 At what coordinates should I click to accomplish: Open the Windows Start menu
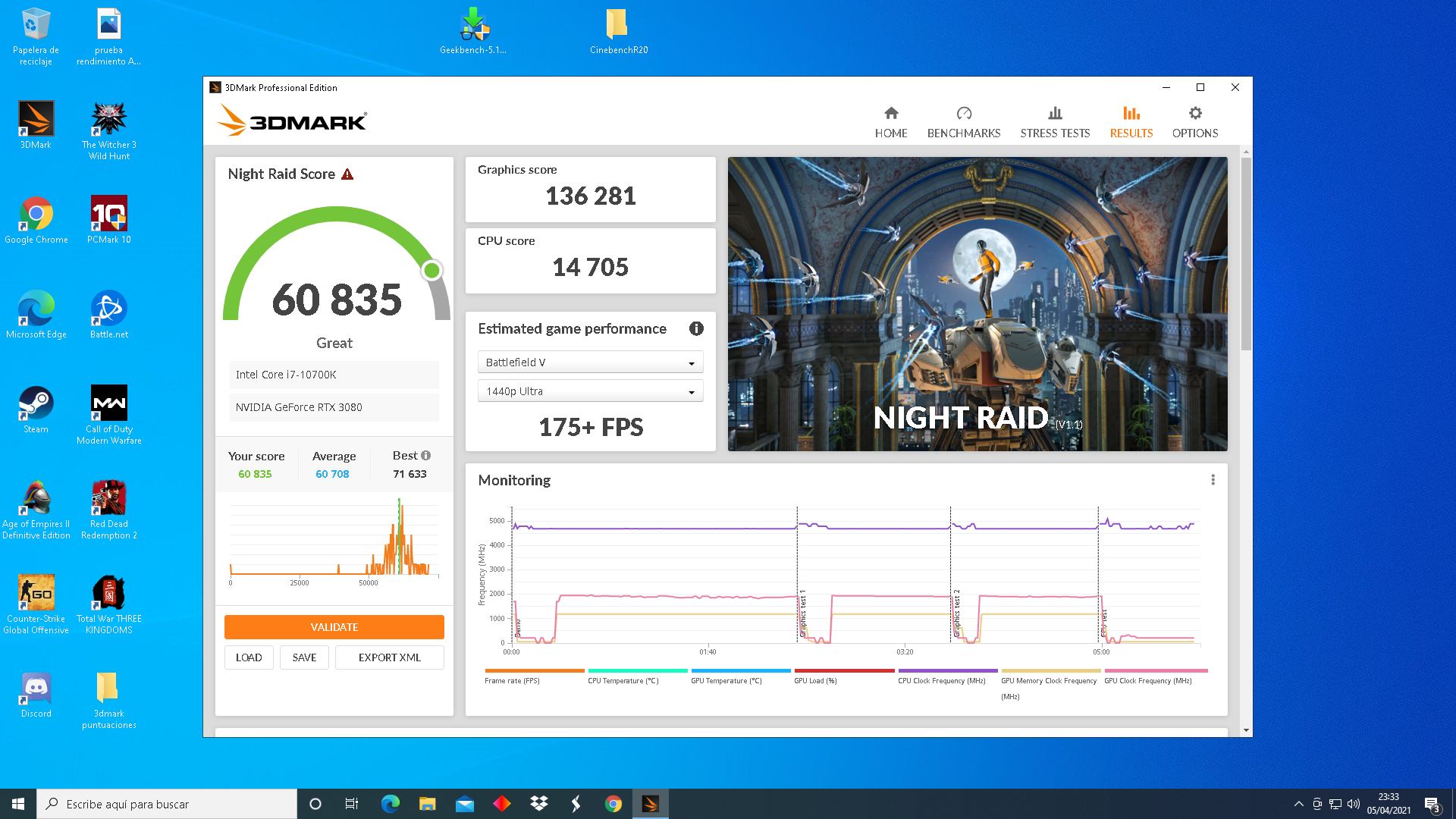pos(18,804)
